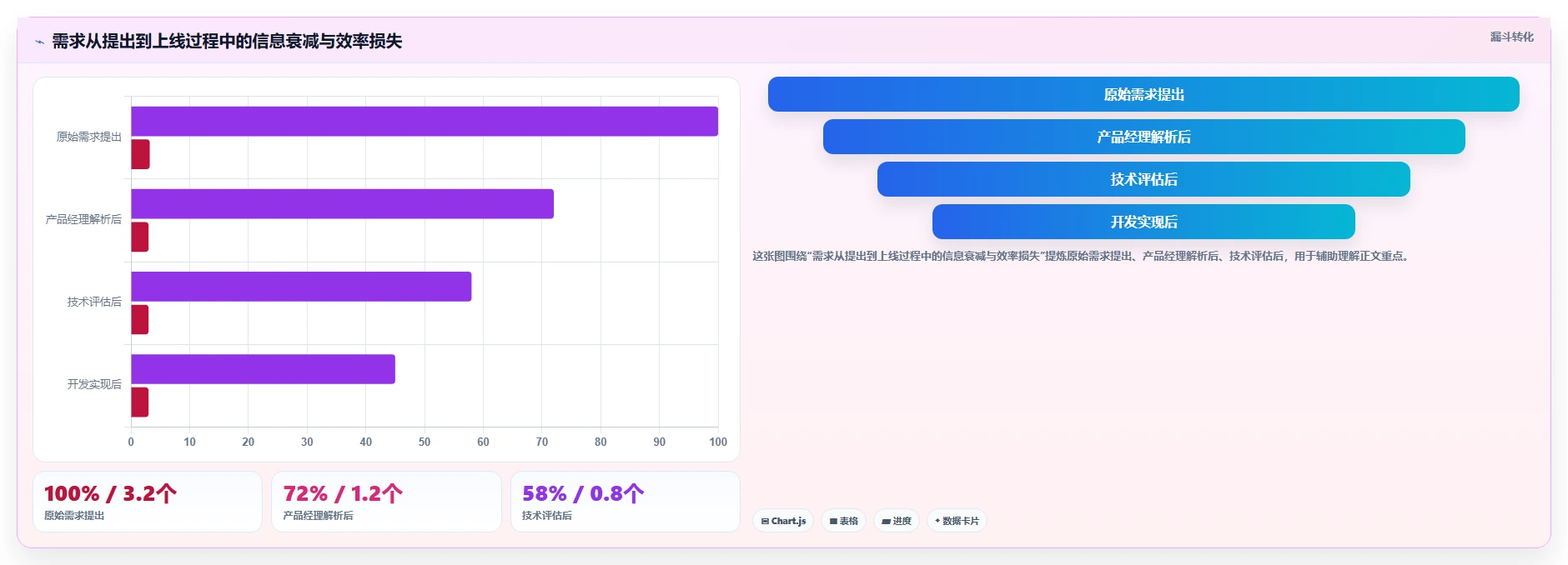The image size is (1568, 565).
Task: Click the y-axis label 开发实现后
Action: coord(94,384)
